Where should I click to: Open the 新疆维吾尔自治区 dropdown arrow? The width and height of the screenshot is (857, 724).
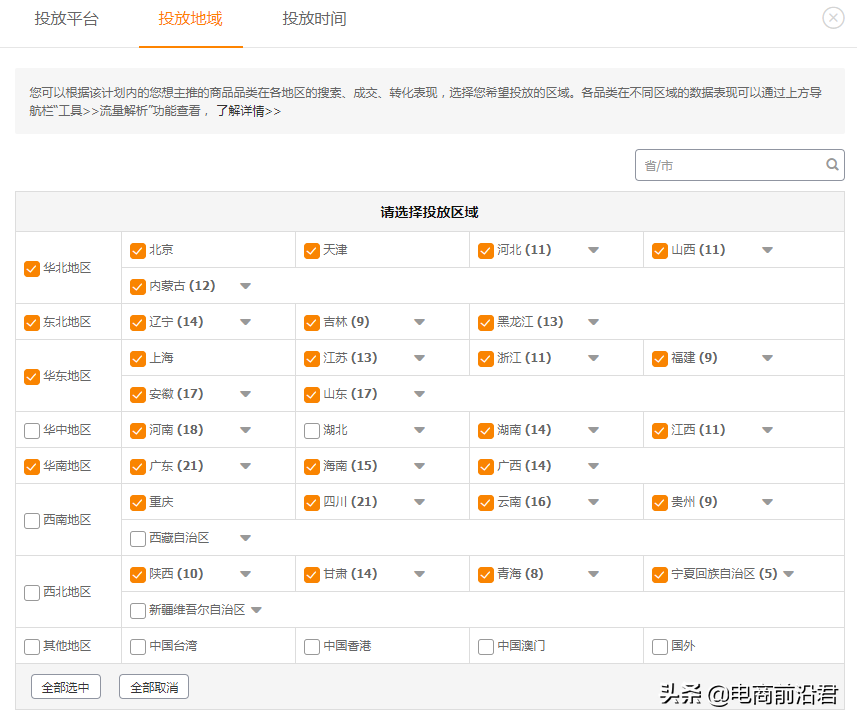[256, 610]
